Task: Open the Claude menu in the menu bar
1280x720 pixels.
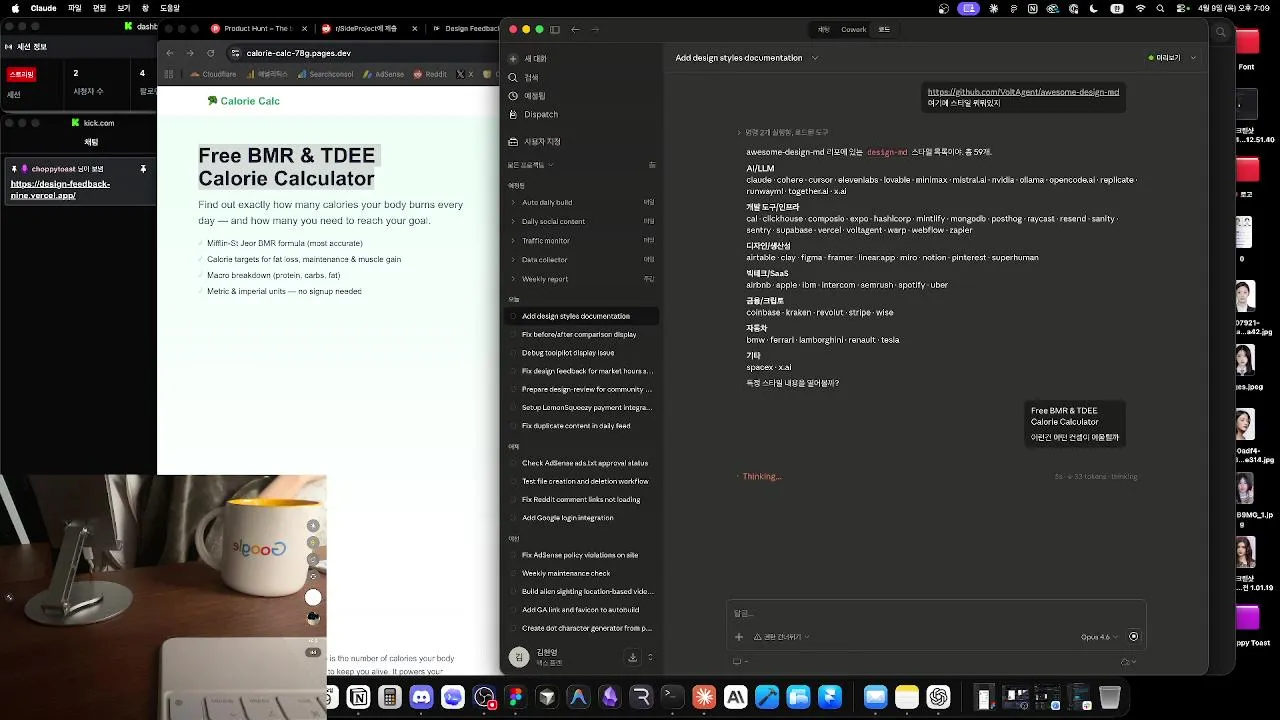Action: coord(44,8)
